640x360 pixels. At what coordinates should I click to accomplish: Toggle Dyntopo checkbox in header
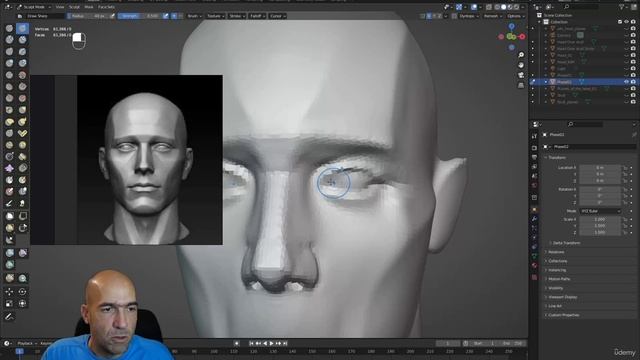pos(454,16)
